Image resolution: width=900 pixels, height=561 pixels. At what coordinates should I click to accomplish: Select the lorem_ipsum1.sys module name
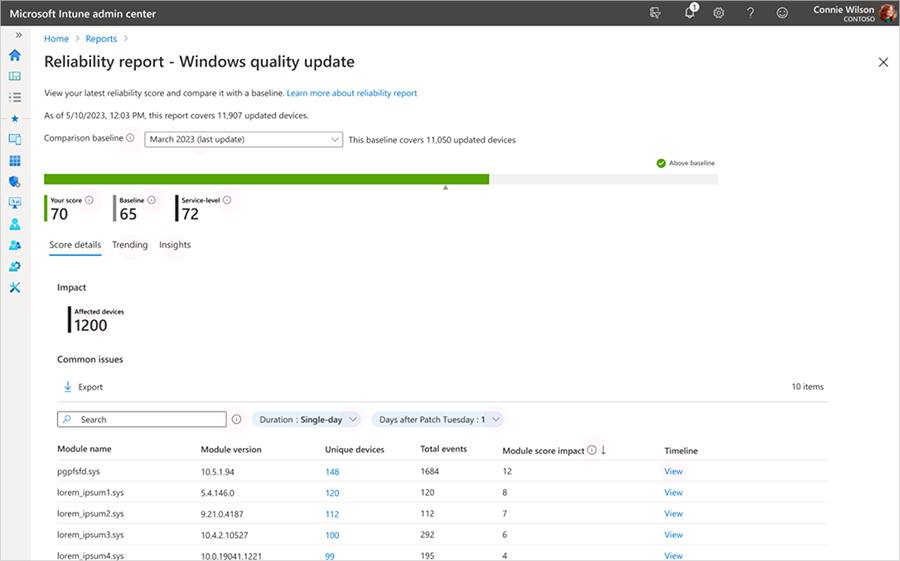(x=91, y=493)
